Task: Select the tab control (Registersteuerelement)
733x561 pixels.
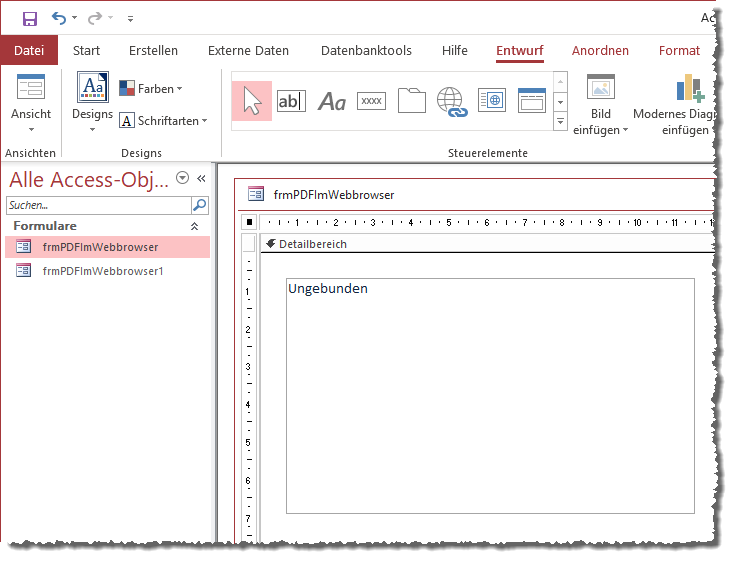Action: (412, 101)
